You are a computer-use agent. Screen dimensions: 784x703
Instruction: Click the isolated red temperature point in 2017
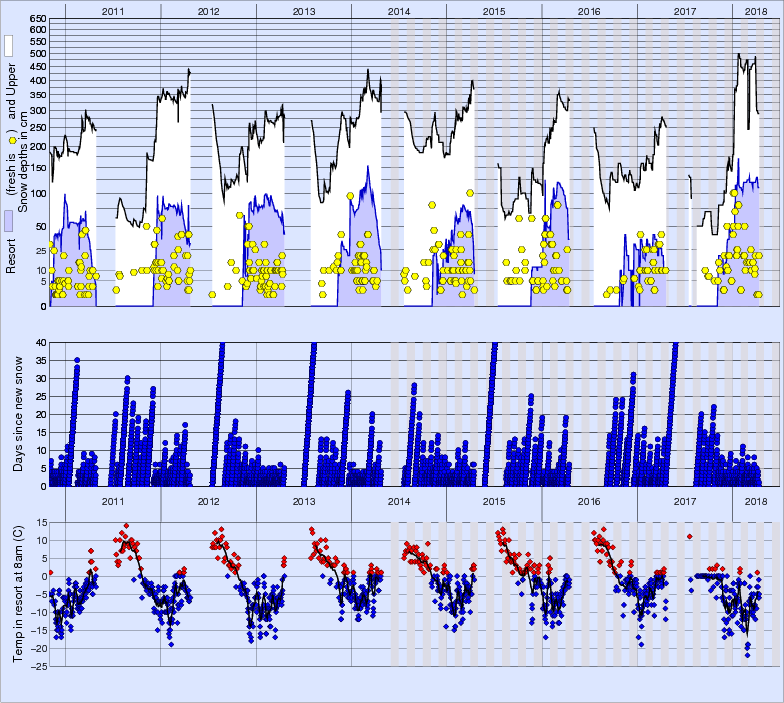point(689,536)
